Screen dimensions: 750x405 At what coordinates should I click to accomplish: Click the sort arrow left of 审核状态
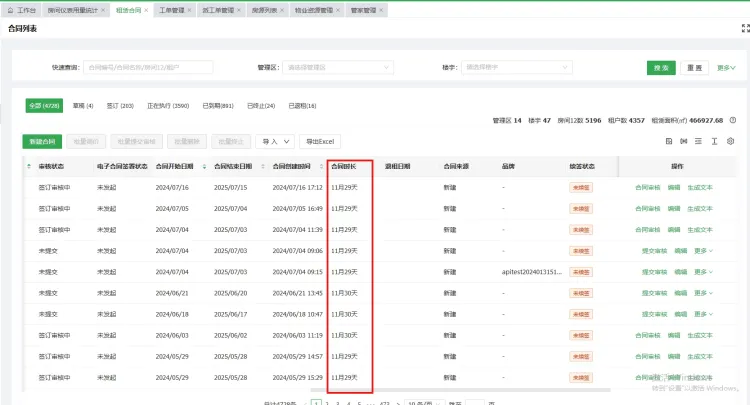(x=29, y=166)
